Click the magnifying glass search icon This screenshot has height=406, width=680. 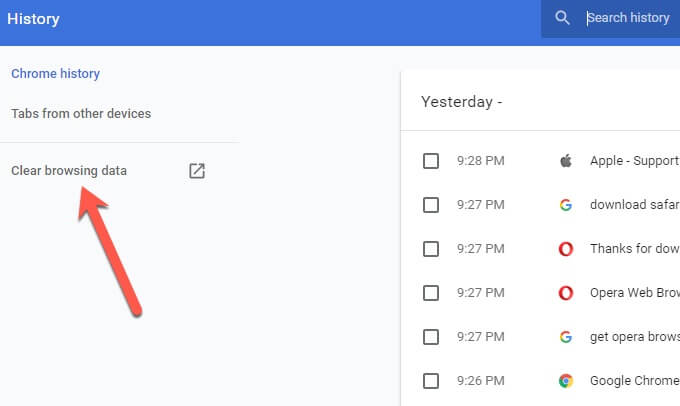(x=563, y=18)
